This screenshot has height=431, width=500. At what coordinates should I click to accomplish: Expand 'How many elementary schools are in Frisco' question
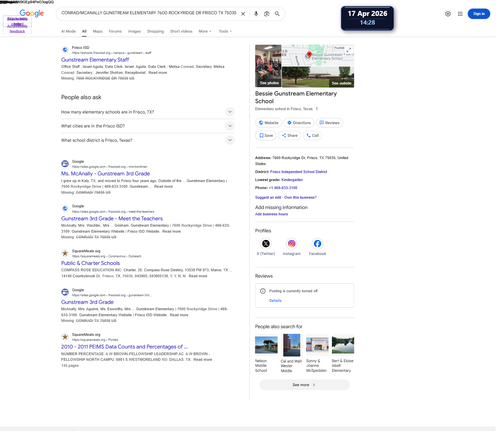(148, 112)
